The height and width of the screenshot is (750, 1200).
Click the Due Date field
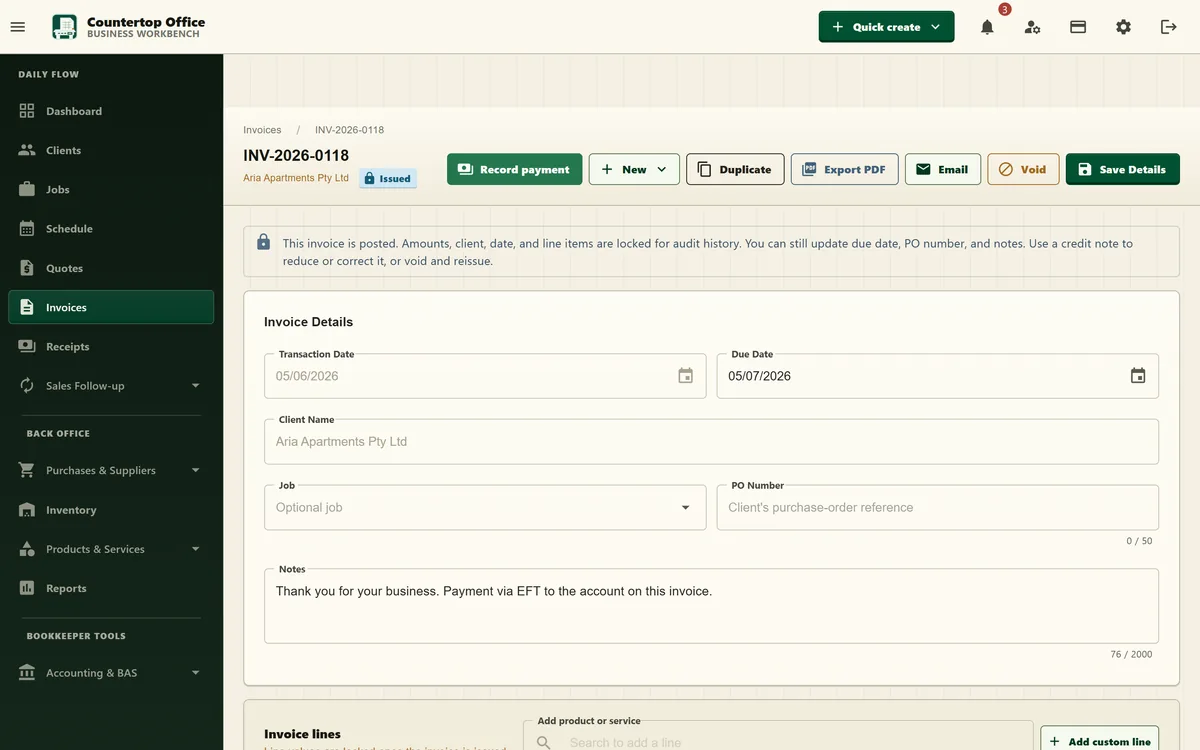(938, 376)
